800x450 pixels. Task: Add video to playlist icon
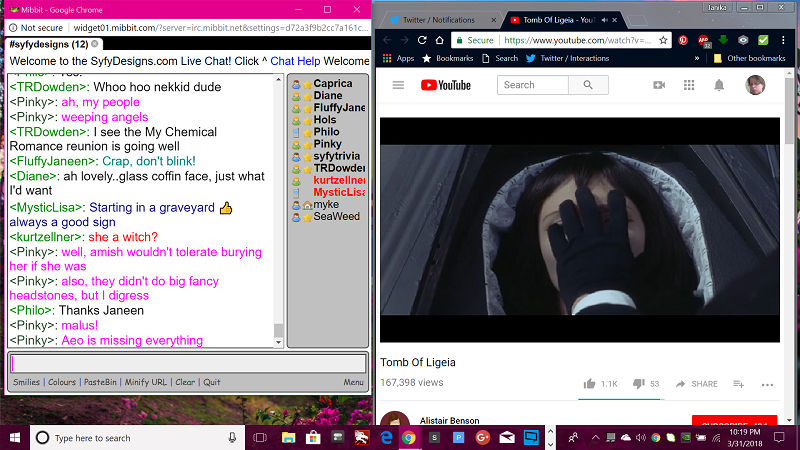[738, 384]
